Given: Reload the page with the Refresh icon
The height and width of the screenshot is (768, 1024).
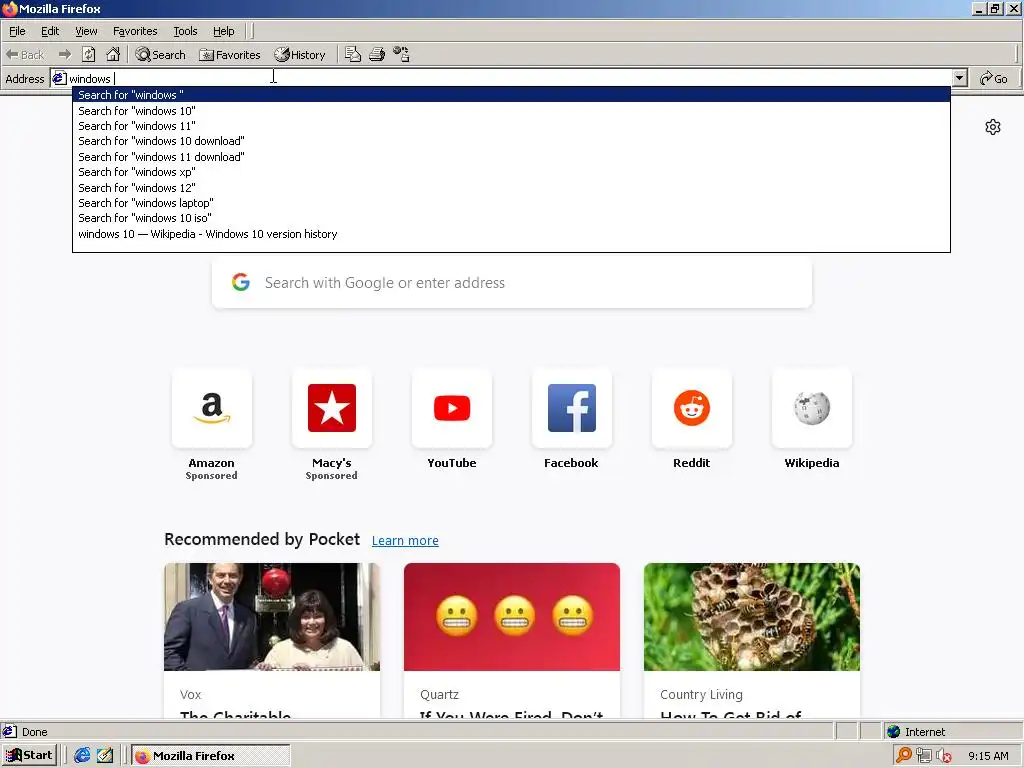Looking at the screenshot, I should [x=89, y=55].
